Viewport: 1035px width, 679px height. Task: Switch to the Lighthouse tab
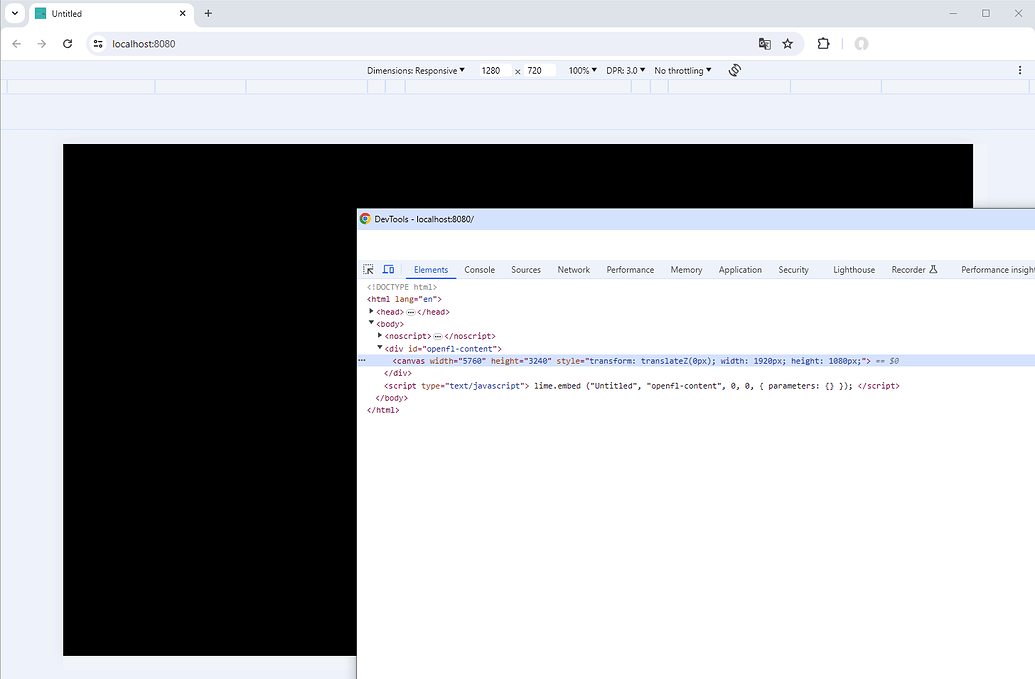tap(853, 270)
